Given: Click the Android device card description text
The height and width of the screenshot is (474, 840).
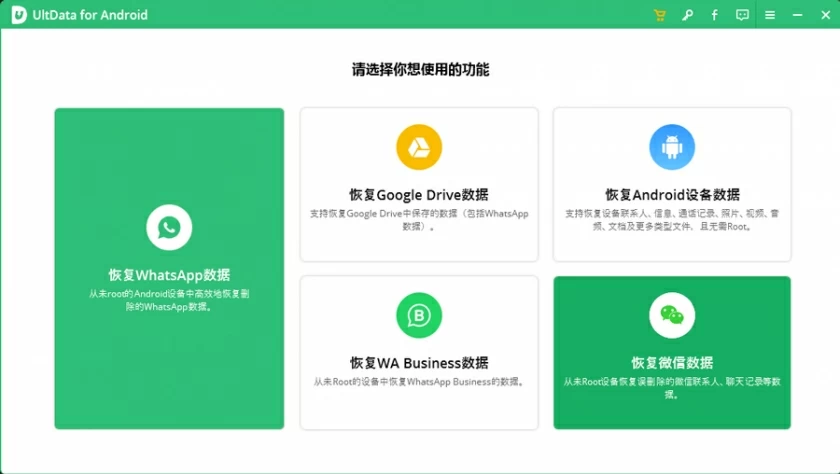Looking at the screenshot, I should point(672,220).
